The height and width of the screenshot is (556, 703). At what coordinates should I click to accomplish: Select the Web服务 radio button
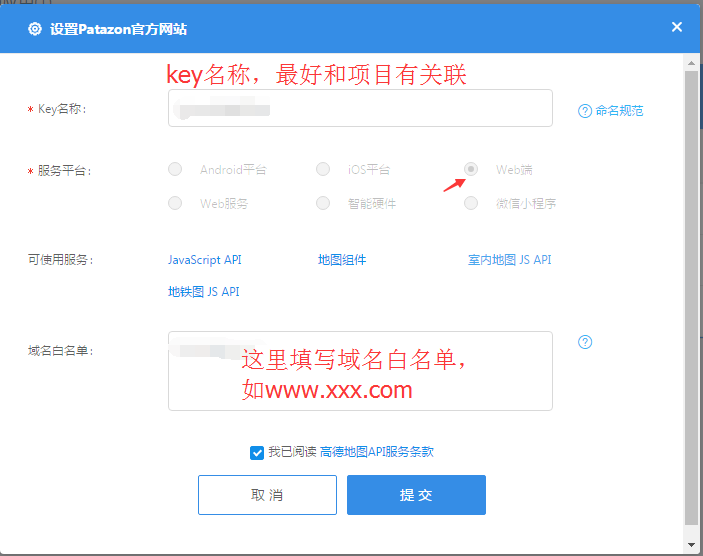tap(175, 203)
